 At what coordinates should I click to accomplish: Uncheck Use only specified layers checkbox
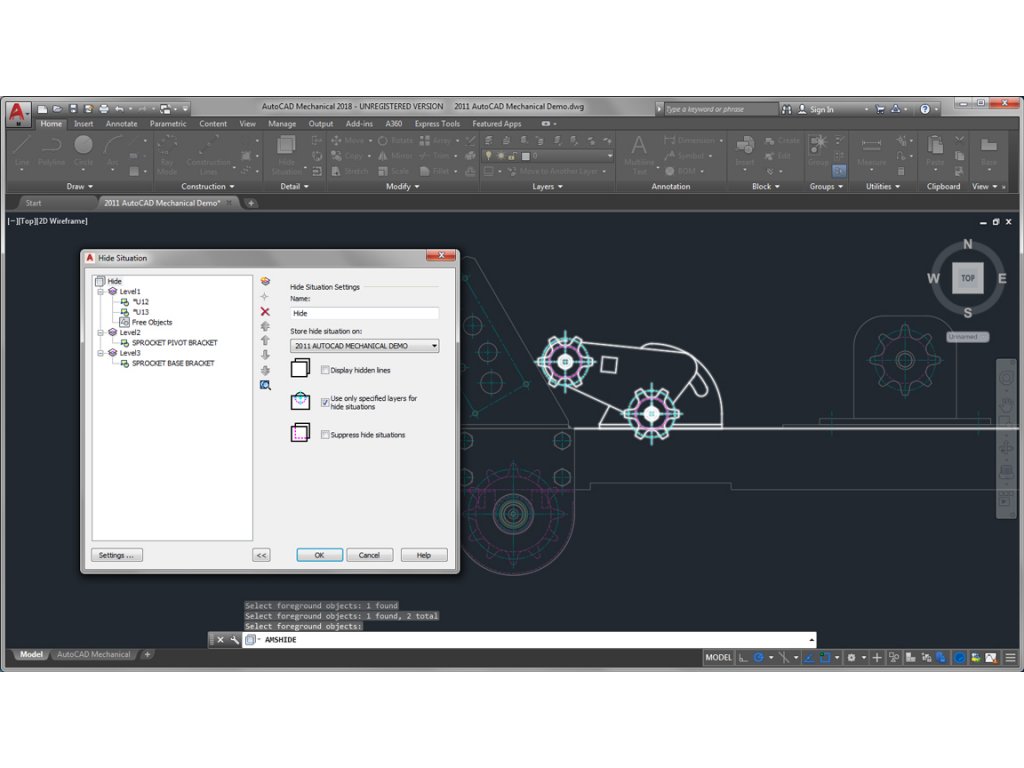click(x=325, y=402)
